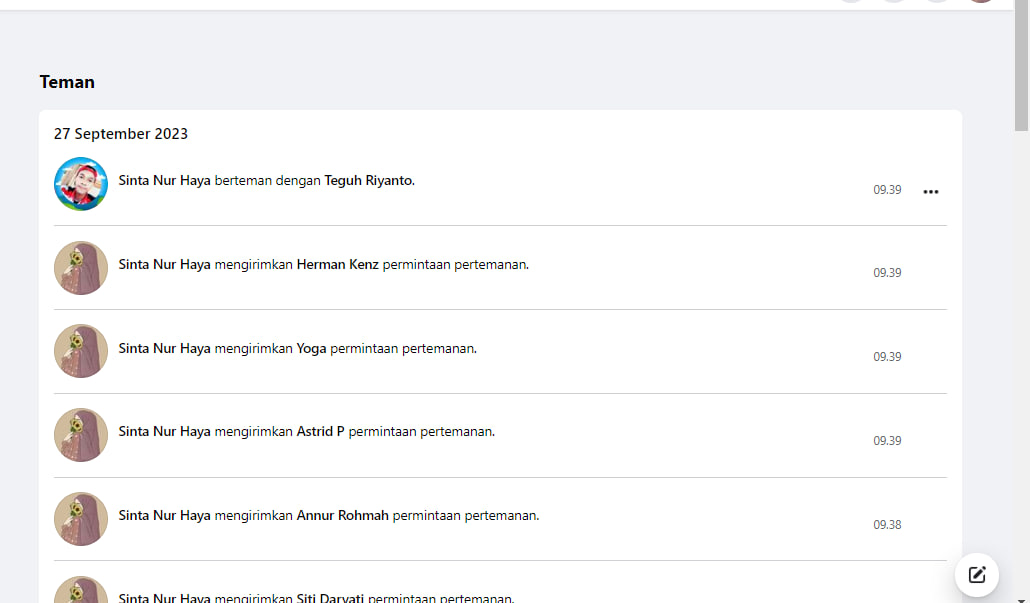The image size is (1030, 603).
Task: Open avatar beside Siti Daryati friend request
Action: 81,590
